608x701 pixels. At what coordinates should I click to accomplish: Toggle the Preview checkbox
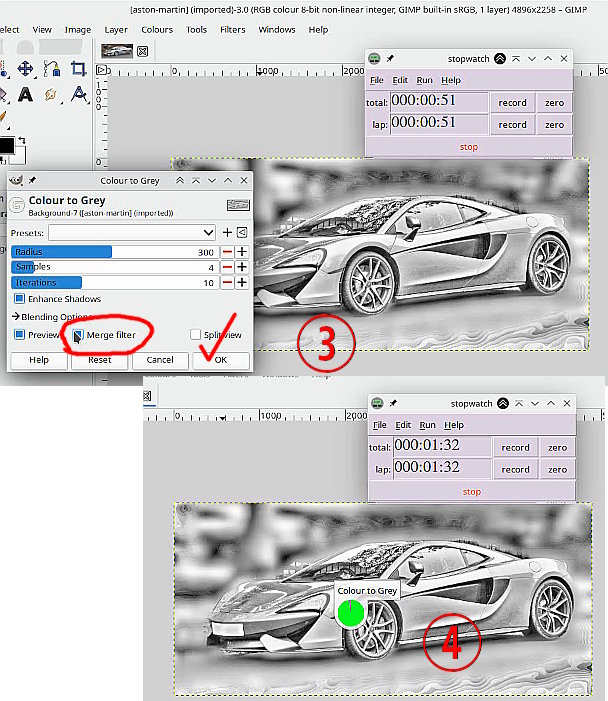[x=19, y=334]
